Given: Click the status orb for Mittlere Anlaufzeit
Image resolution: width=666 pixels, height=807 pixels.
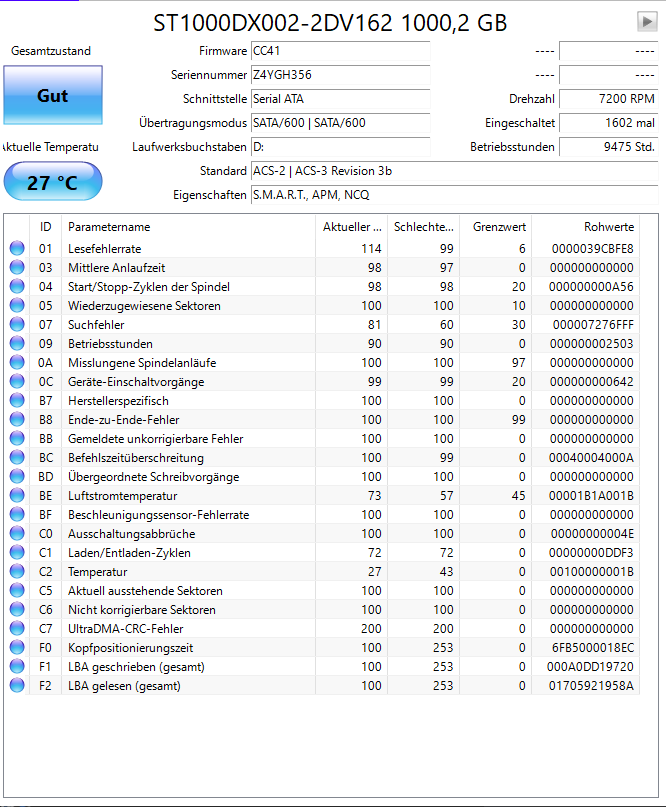Looking at the screenshot, I should pos(17,267).
